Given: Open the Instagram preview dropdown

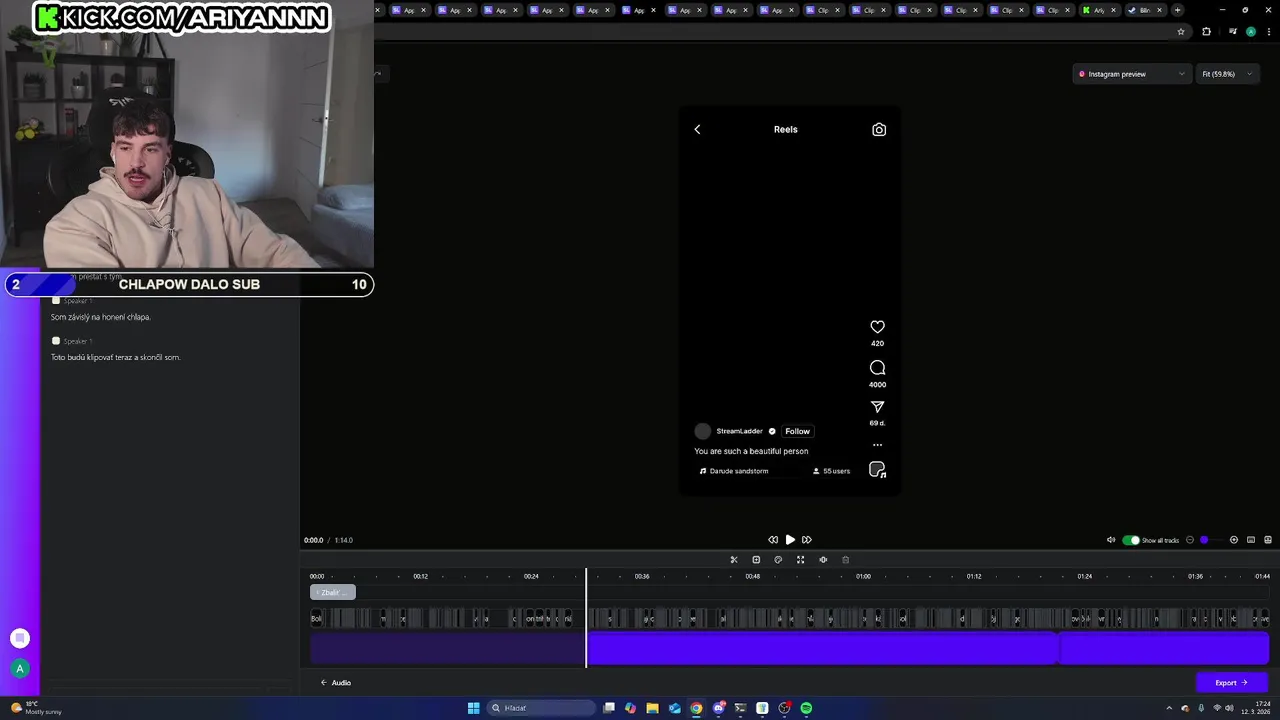Looking at the screenshot, I should [x=1132, y=74].
